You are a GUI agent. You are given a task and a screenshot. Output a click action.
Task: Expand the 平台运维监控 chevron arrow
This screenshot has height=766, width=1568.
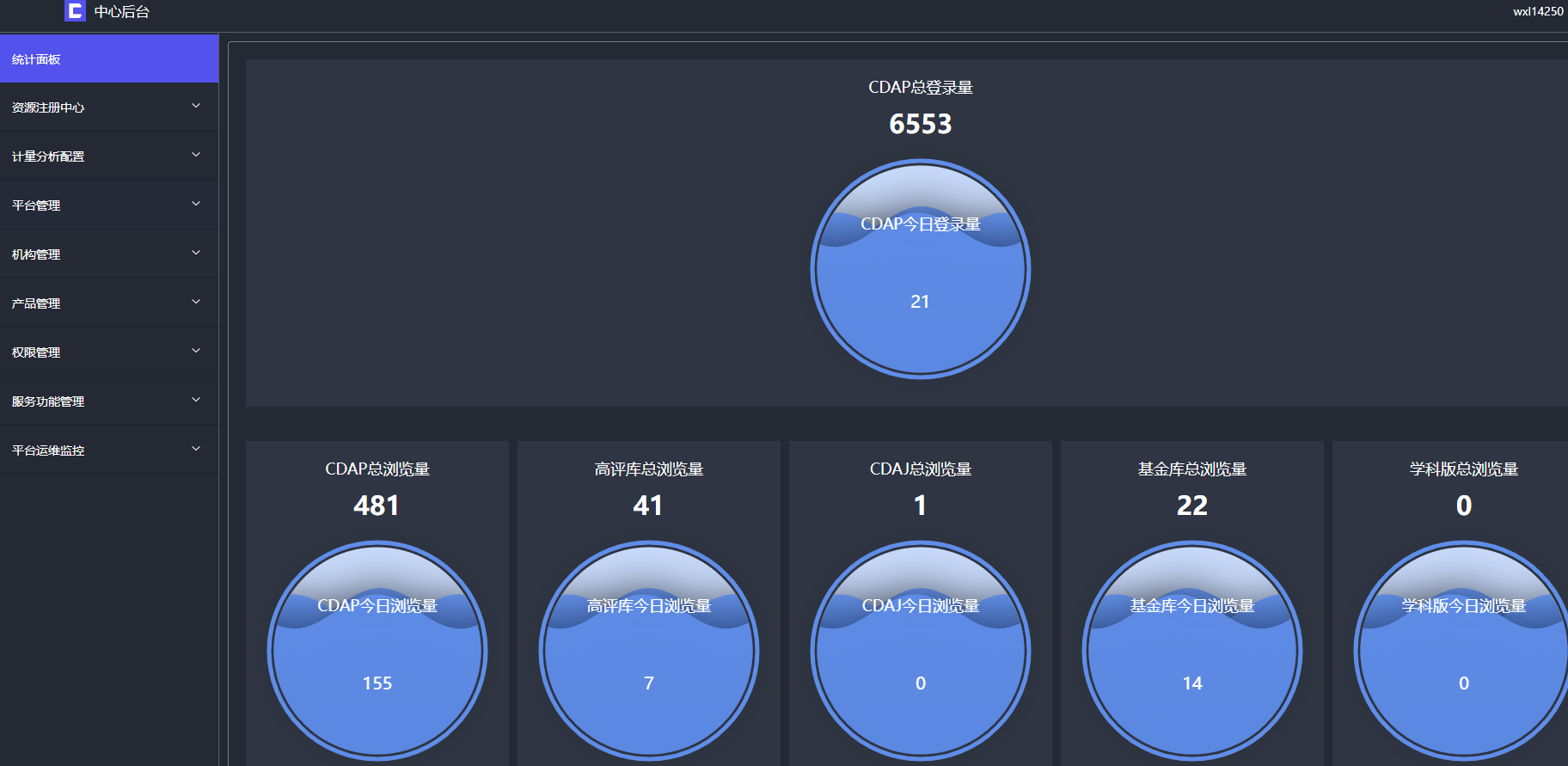(196, 449)
